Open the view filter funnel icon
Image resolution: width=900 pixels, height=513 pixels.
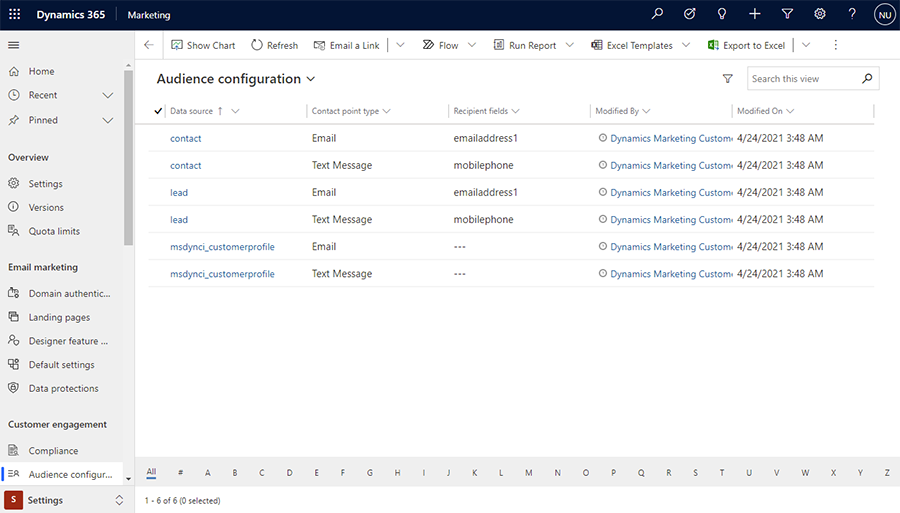click(x=728, y=79)
